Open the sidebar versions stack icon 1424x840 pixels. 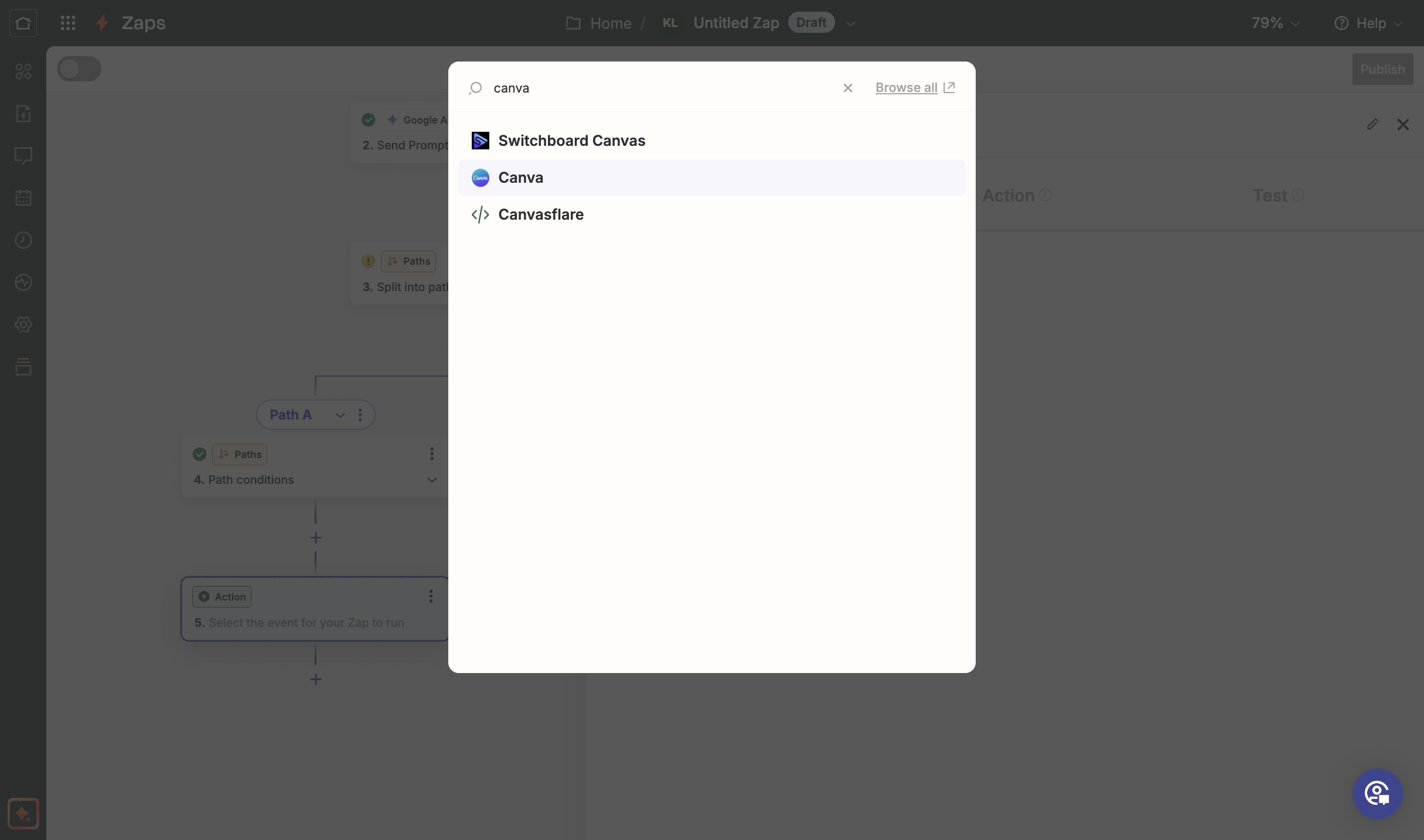click(23, 367)
